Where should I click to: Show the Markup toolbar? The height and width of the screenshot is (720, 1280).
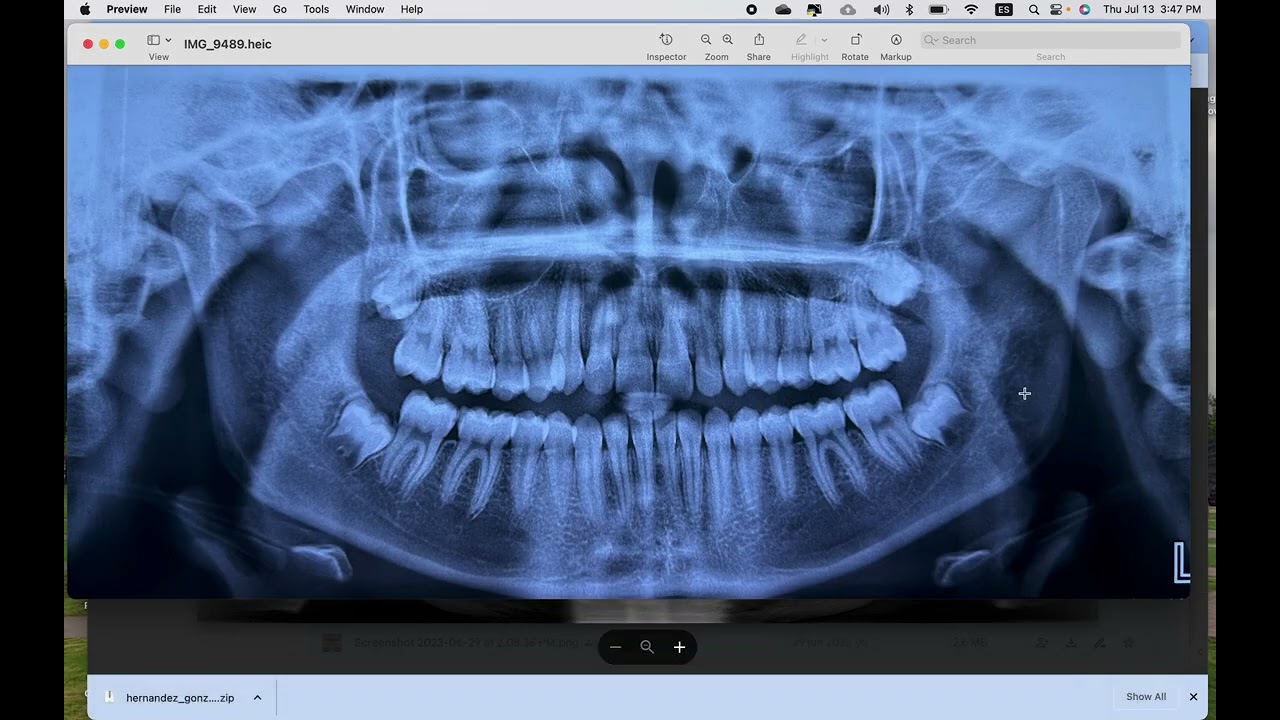(x=896, y=40)
